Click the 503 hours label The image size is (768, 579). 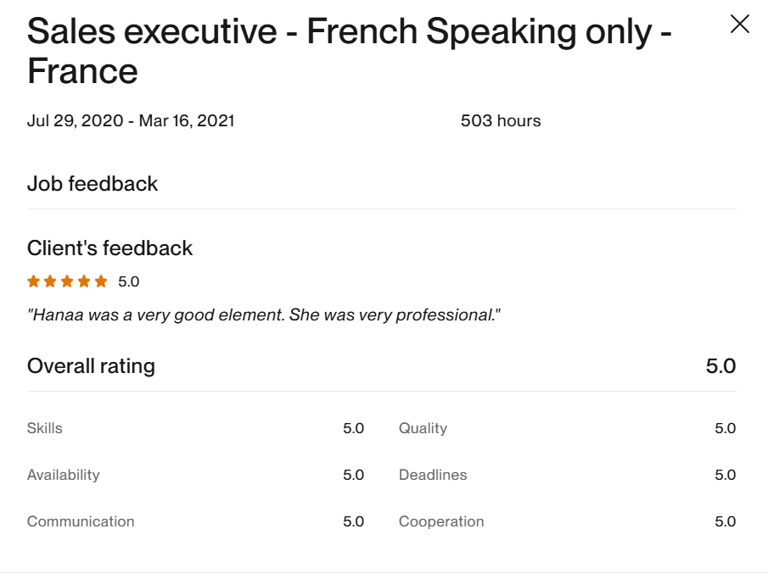[x=500, y=121]
